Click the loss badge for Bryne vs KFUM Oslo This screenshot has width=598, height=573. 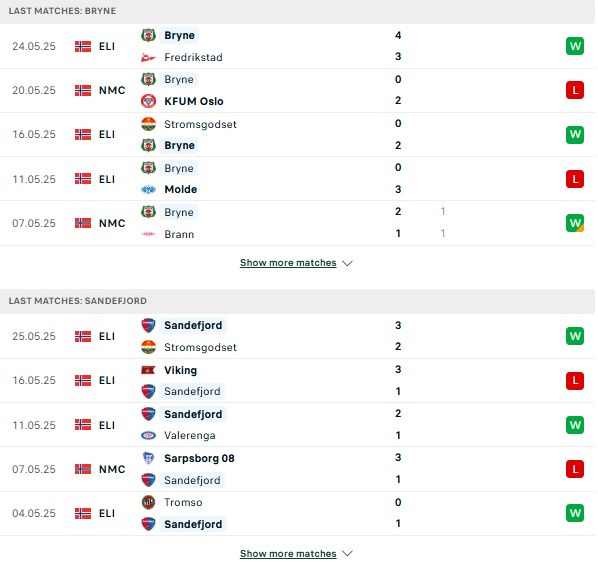click(575, 90)
